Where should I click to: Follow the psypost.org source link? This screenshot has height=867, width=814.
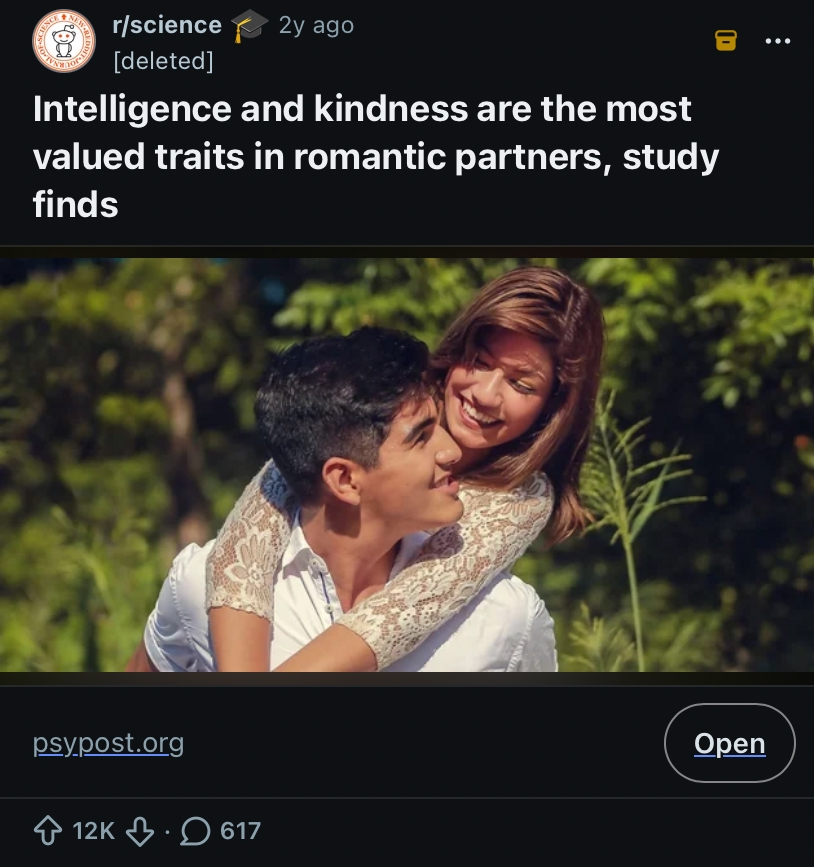point(108,743)
